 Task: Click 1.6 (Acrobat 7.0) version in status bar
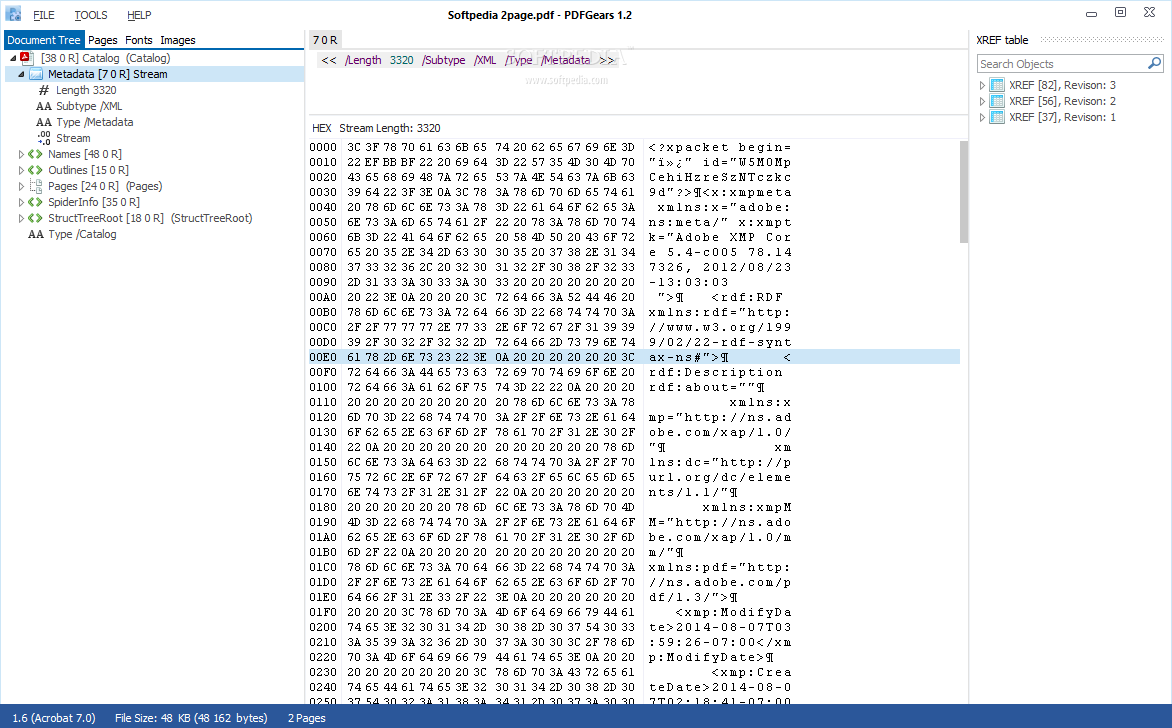coord(54,718)
